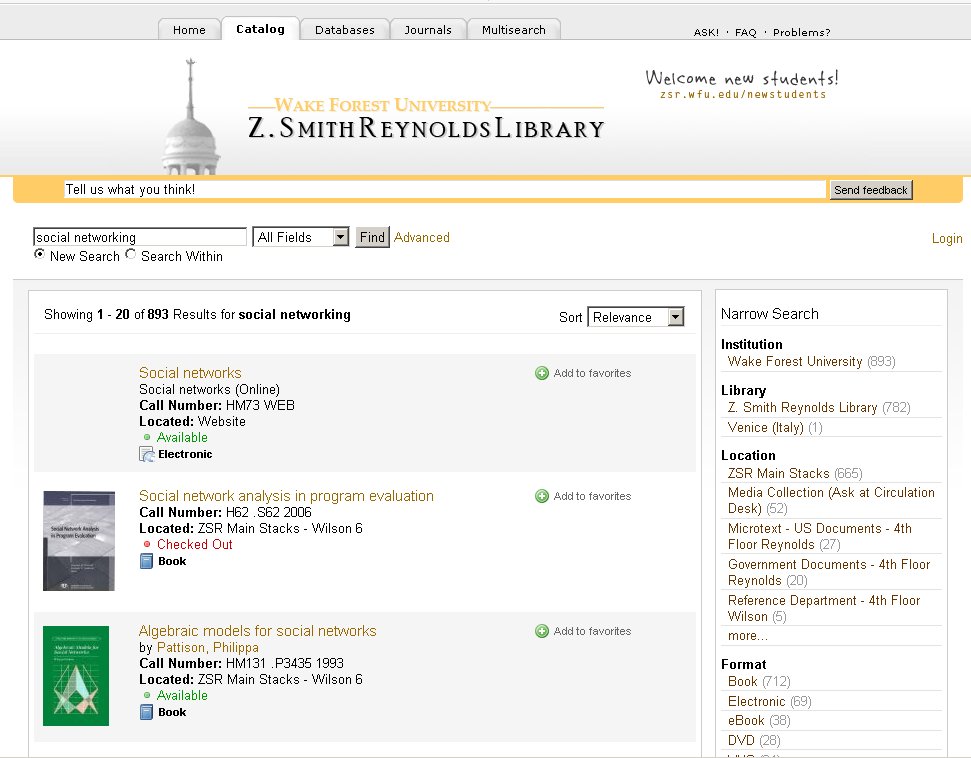
Task: Click Call Number HM73 WEB text
Action: coord(217,405)
